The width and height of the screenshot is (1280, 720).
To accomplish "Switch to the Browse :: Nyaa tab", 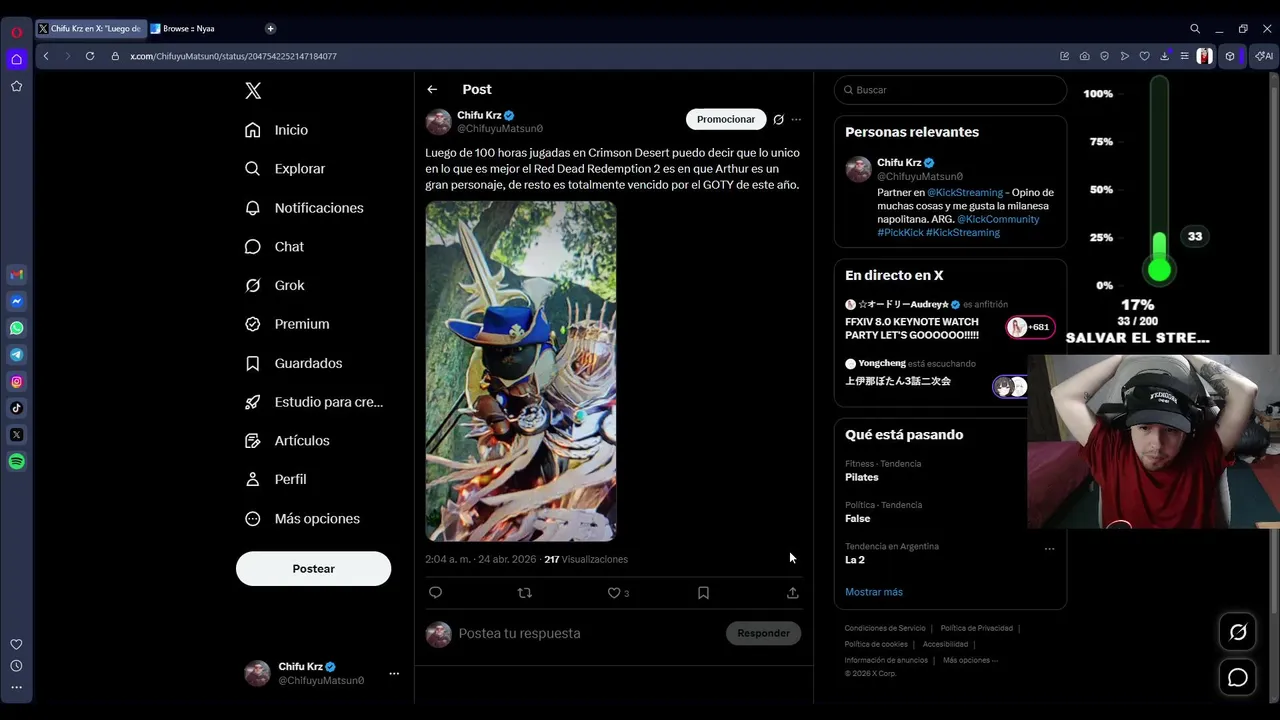I will (190, 29).
